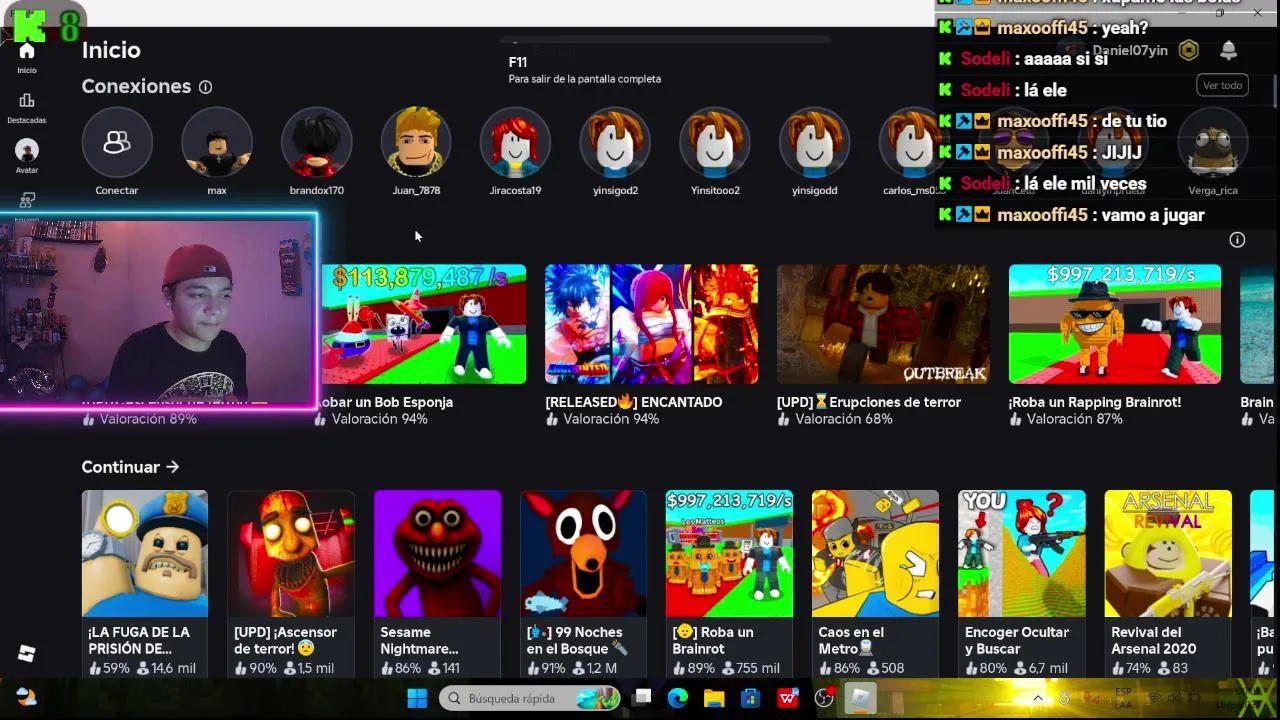Screen dimensions: 1280x720
Task: Show hidden system tray icons
Action: click(x=1038, y=698)
